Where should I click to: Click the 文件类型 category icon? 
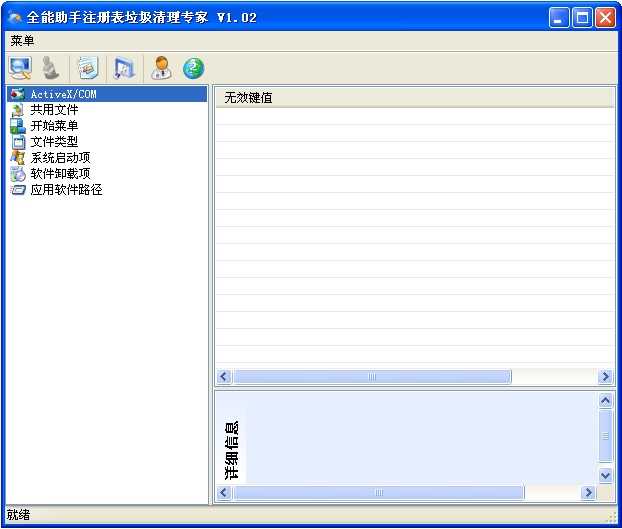click(18, 142)
